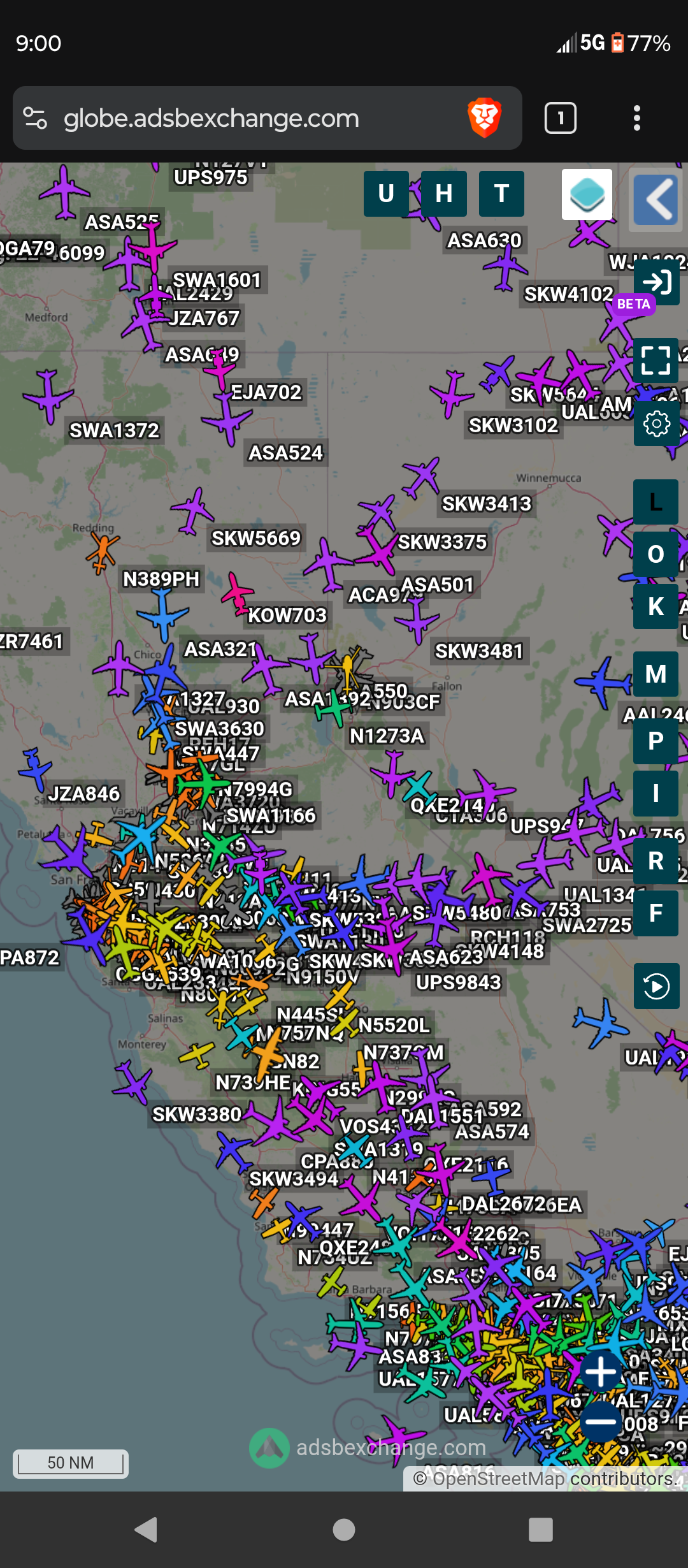Select the ASA574 flight label

pos(492,1131)
